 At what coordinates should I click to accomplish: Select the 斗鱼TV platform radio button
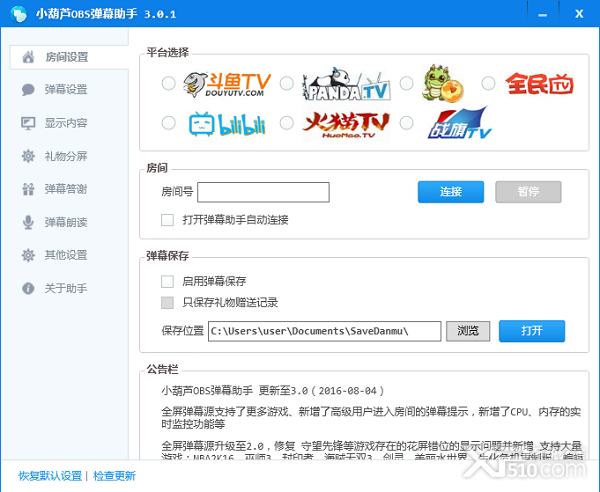168,83
